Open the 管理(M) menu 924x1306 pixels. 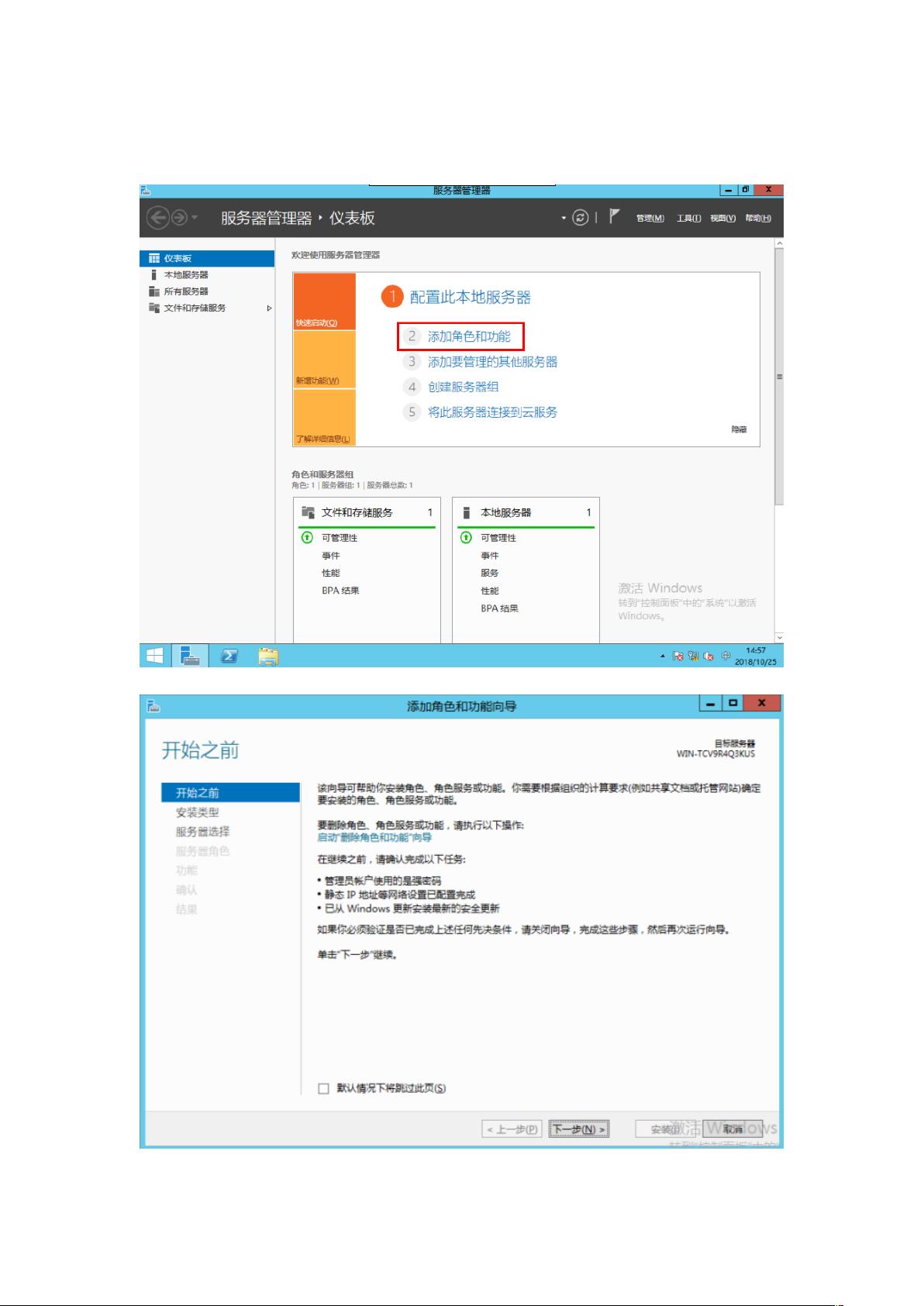pyautogui.click(x=650, y=219)
